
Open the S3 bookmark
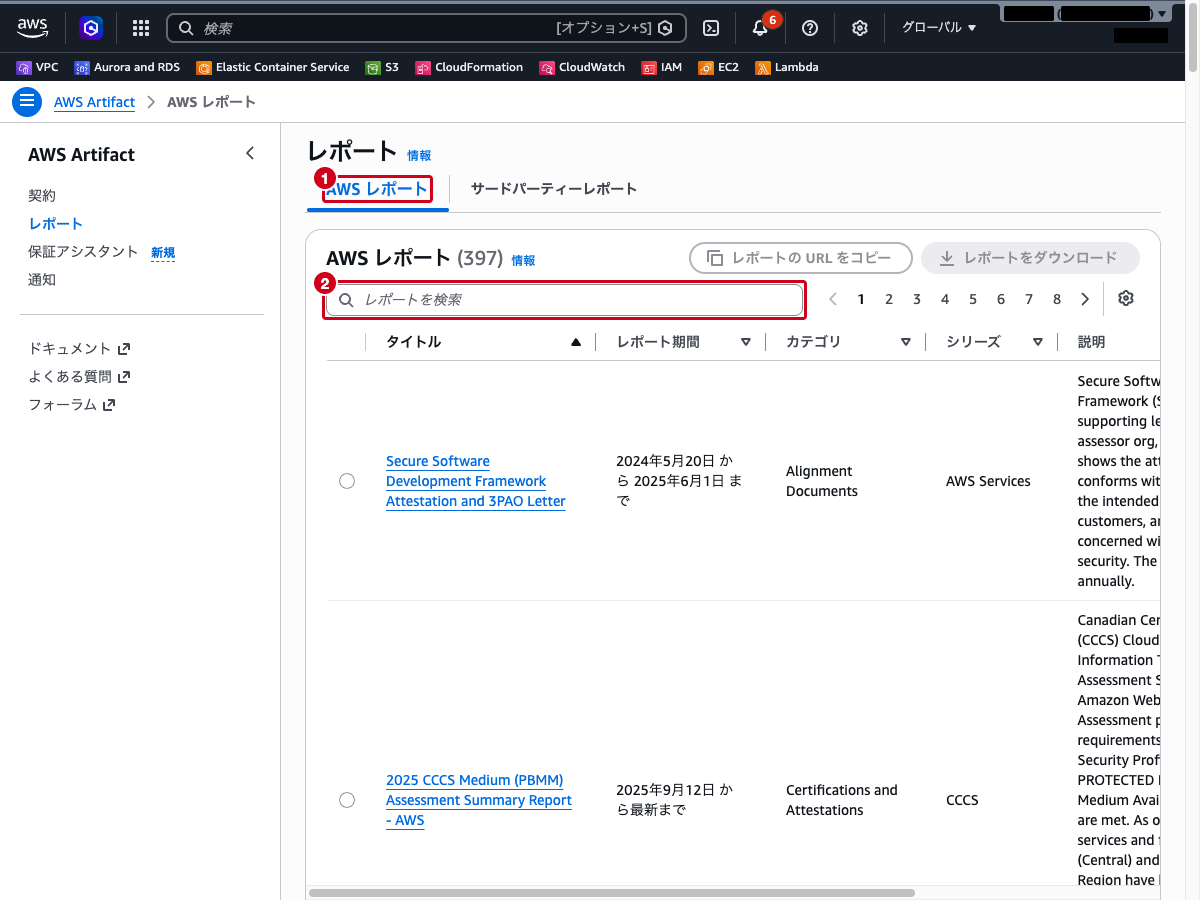click(382, 67)
